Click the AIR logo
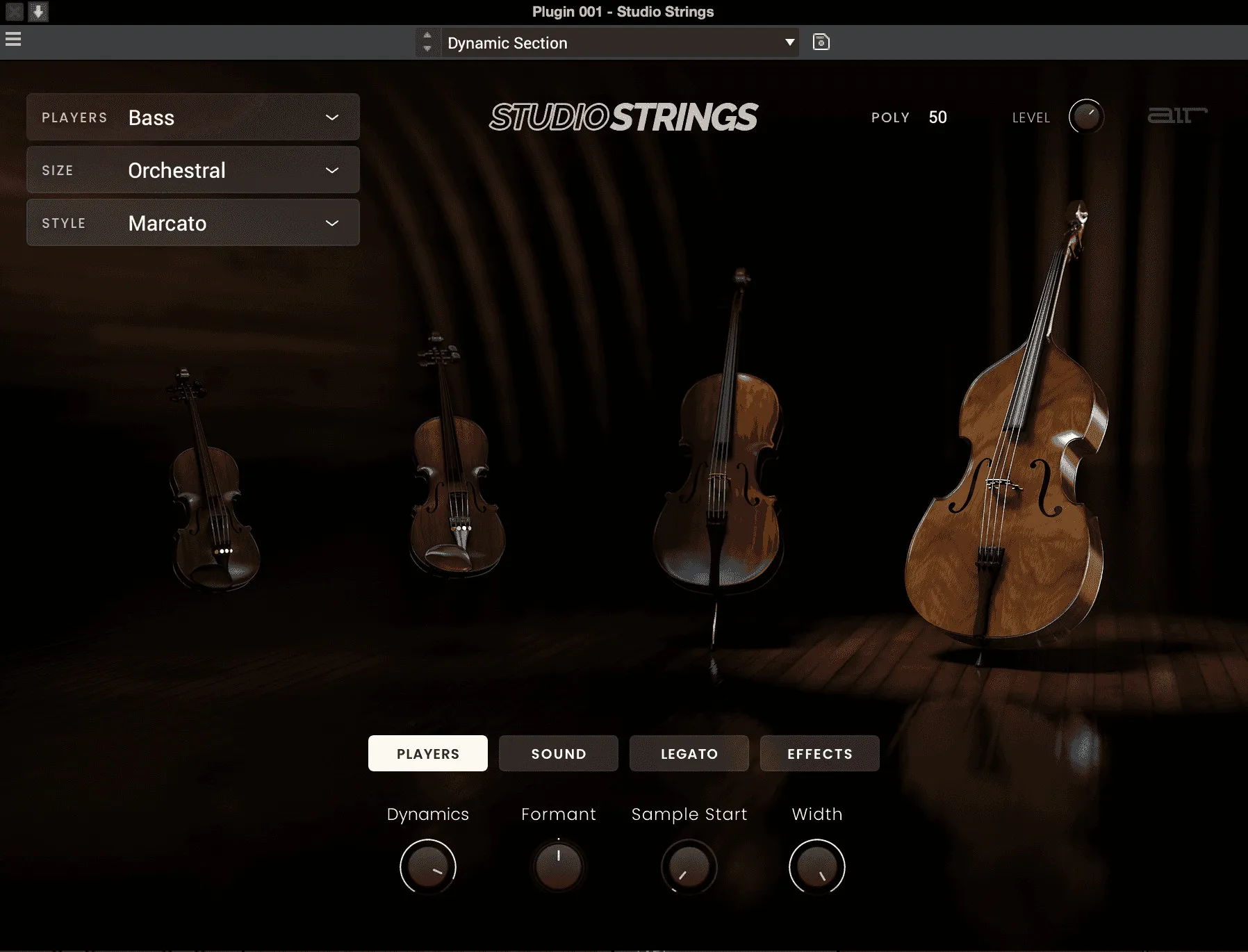1248x952 pixels. [1177, 115]
